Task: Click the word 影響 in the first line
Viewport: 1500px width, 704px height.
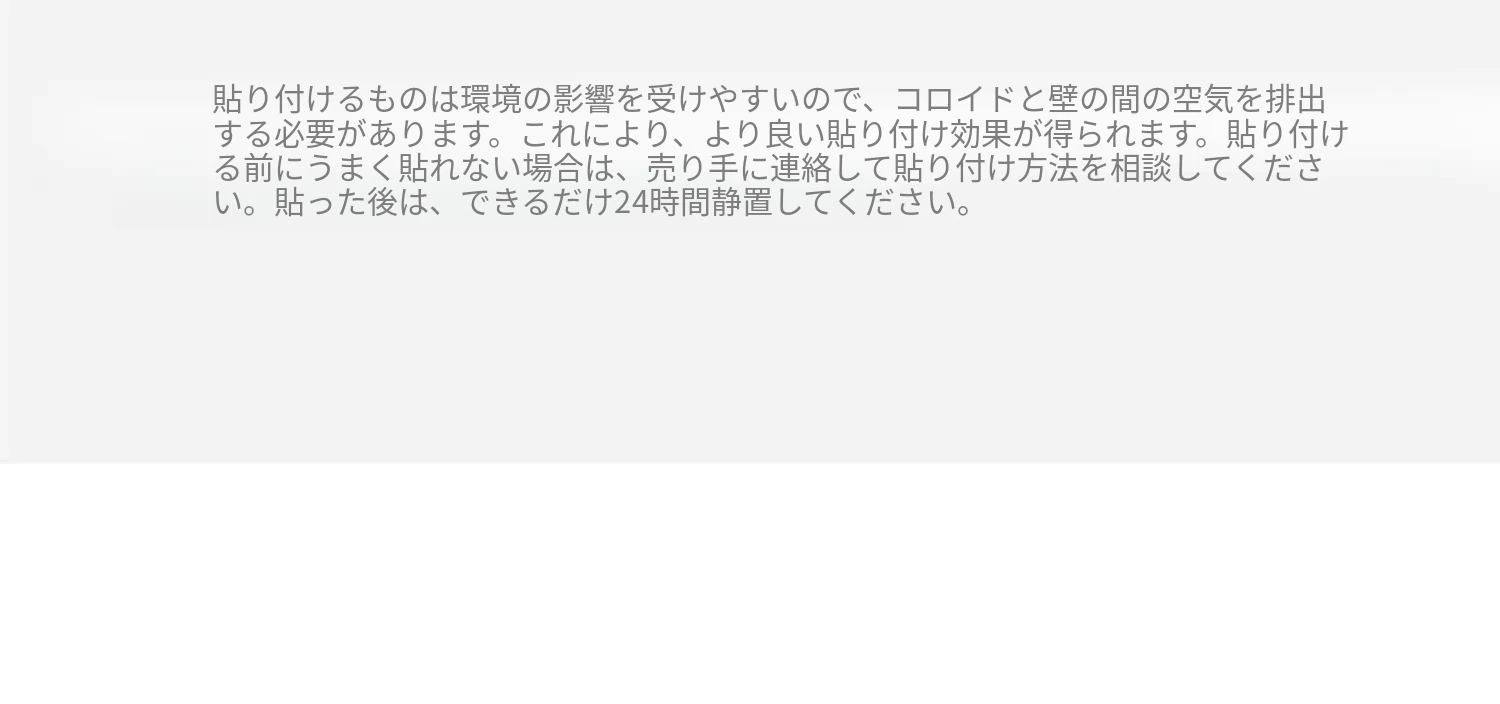Action: coord(583,100)
